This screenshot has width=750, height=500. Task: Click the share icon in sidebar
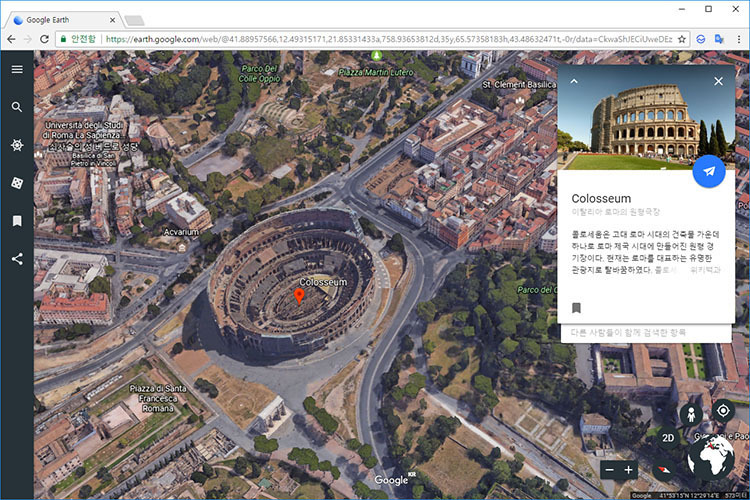pos(17,259)
